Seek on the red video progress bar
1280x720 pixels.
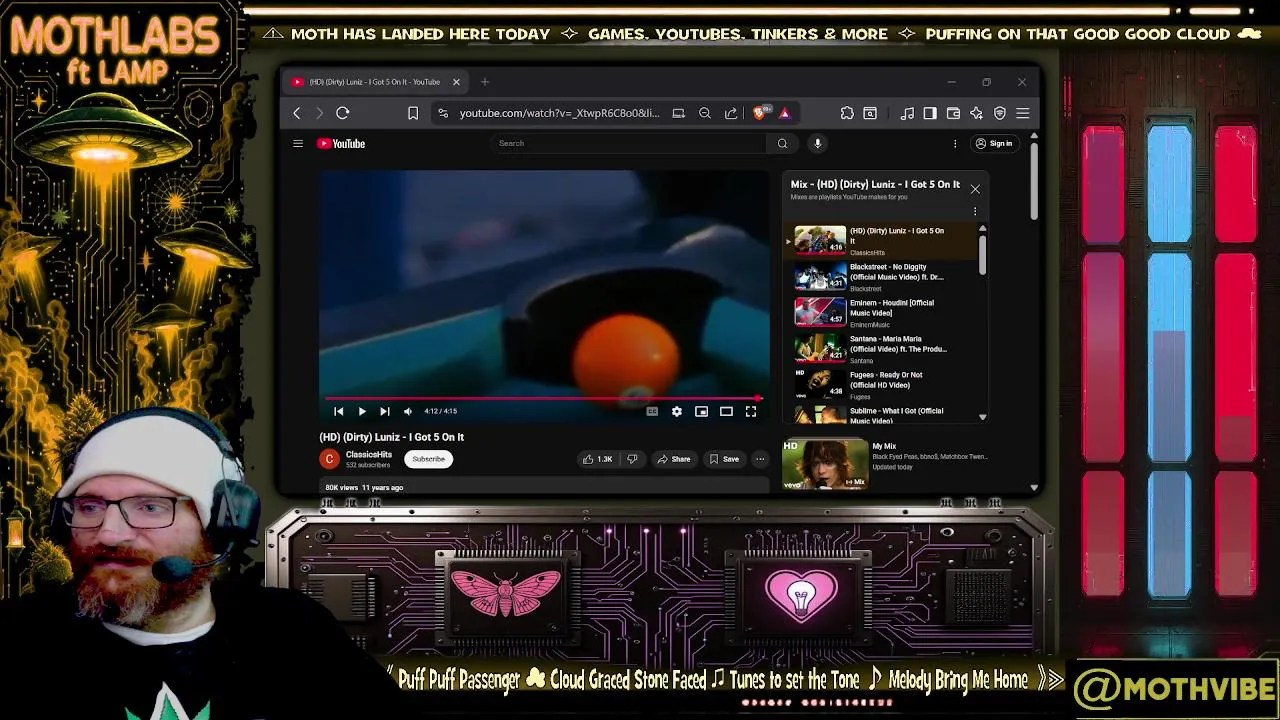(x=544, y=398)
